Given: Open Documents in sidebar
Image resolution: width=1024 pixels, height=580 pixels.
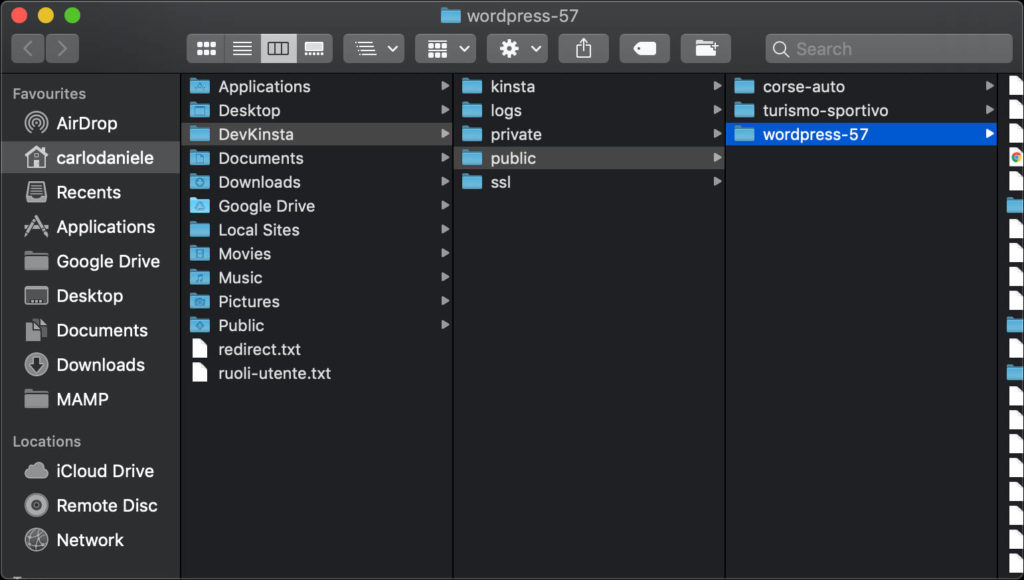Looking at the screenshot, I should pyautogui.click(x=90, y=330).
